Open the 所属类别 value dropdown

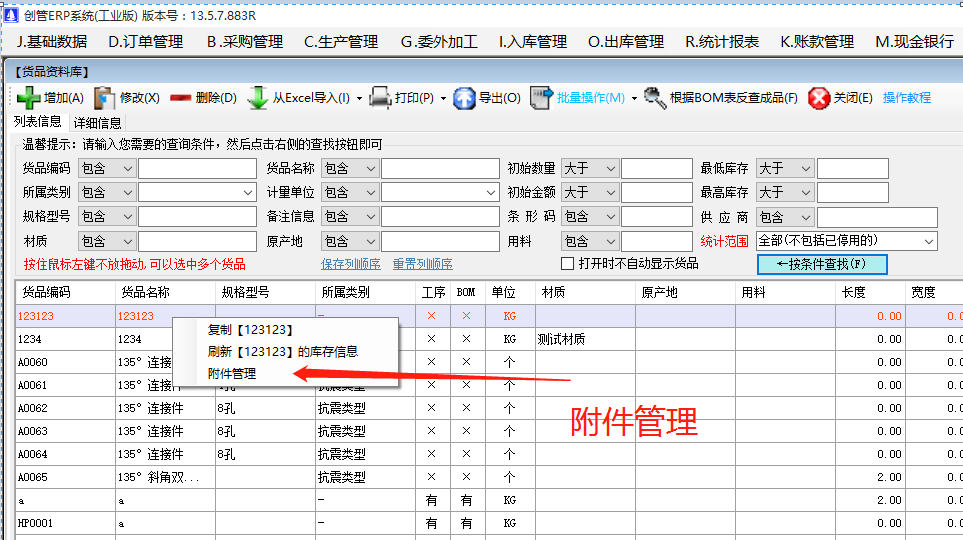(x=248, y=192)
